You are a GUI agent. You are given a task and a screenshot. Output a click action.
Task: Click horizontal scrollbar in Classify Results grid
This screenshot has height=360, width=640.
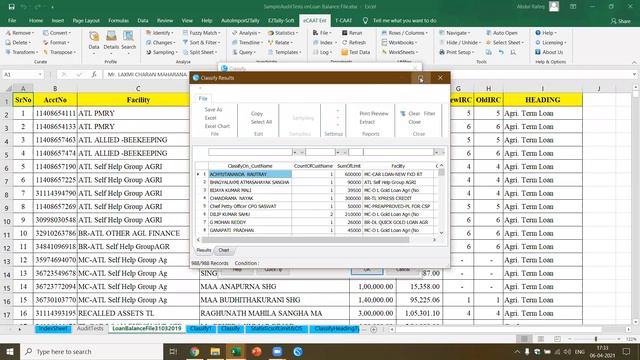point(305,240)
